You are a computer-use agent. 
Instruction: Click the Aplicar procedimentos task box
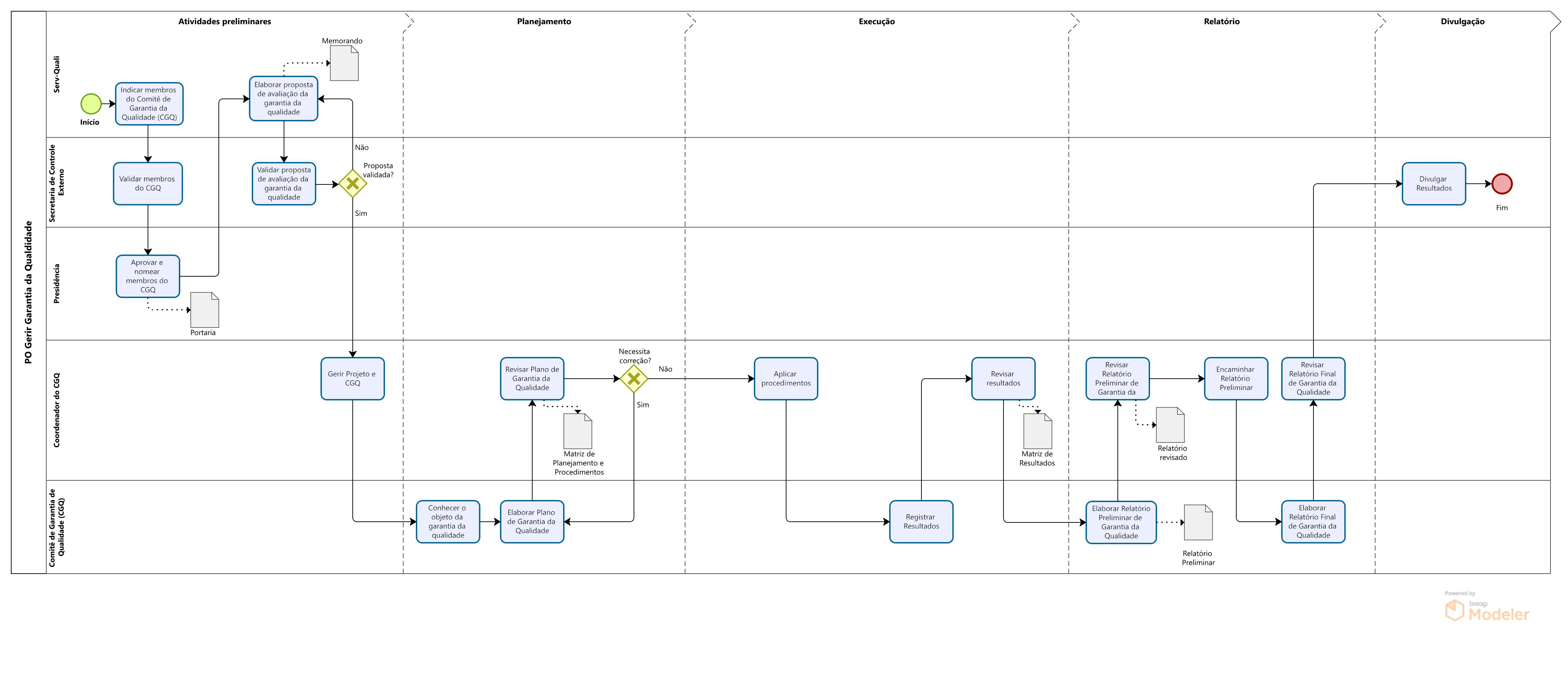(x=786, y=378)
